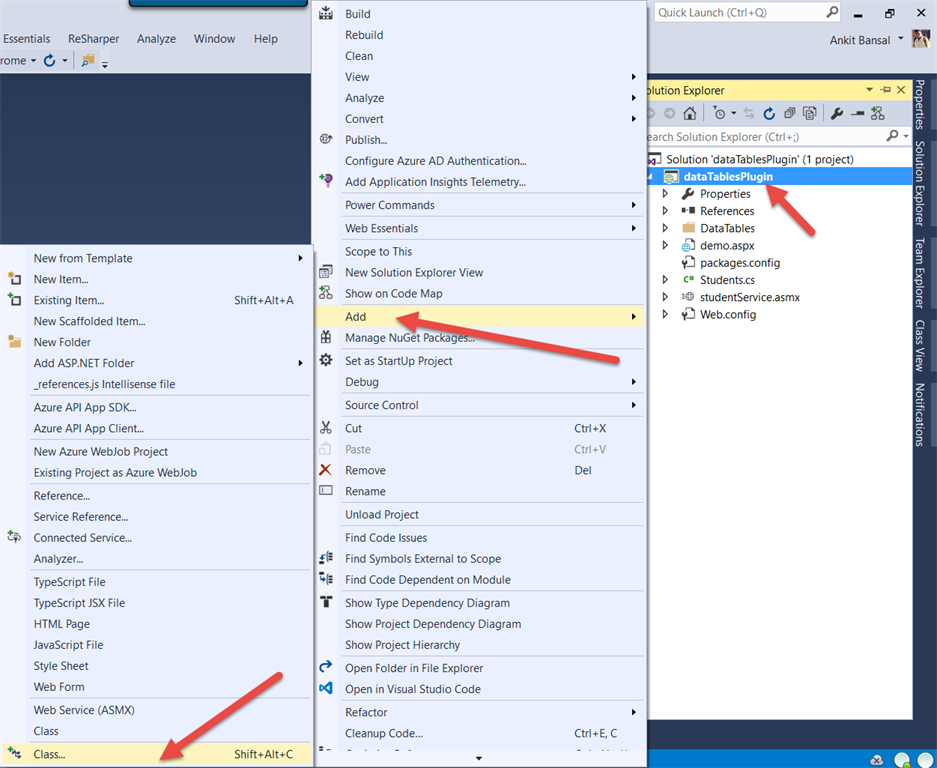Screen dimensions: 937x768
Task: Click the user avatar picture at top right
Action: tap(920, 39)
